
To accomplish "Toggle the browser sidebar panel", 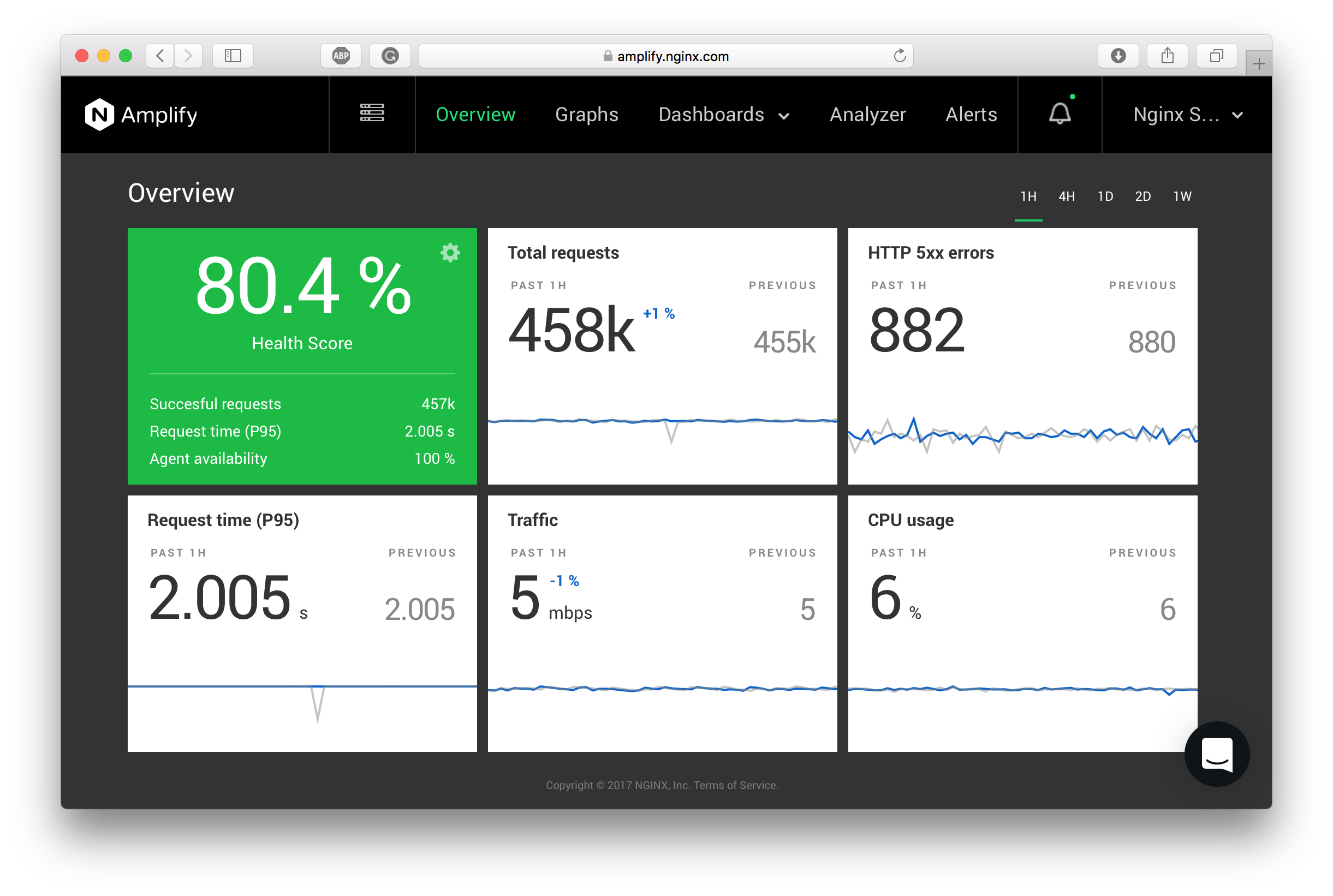I will coord(233,56).
